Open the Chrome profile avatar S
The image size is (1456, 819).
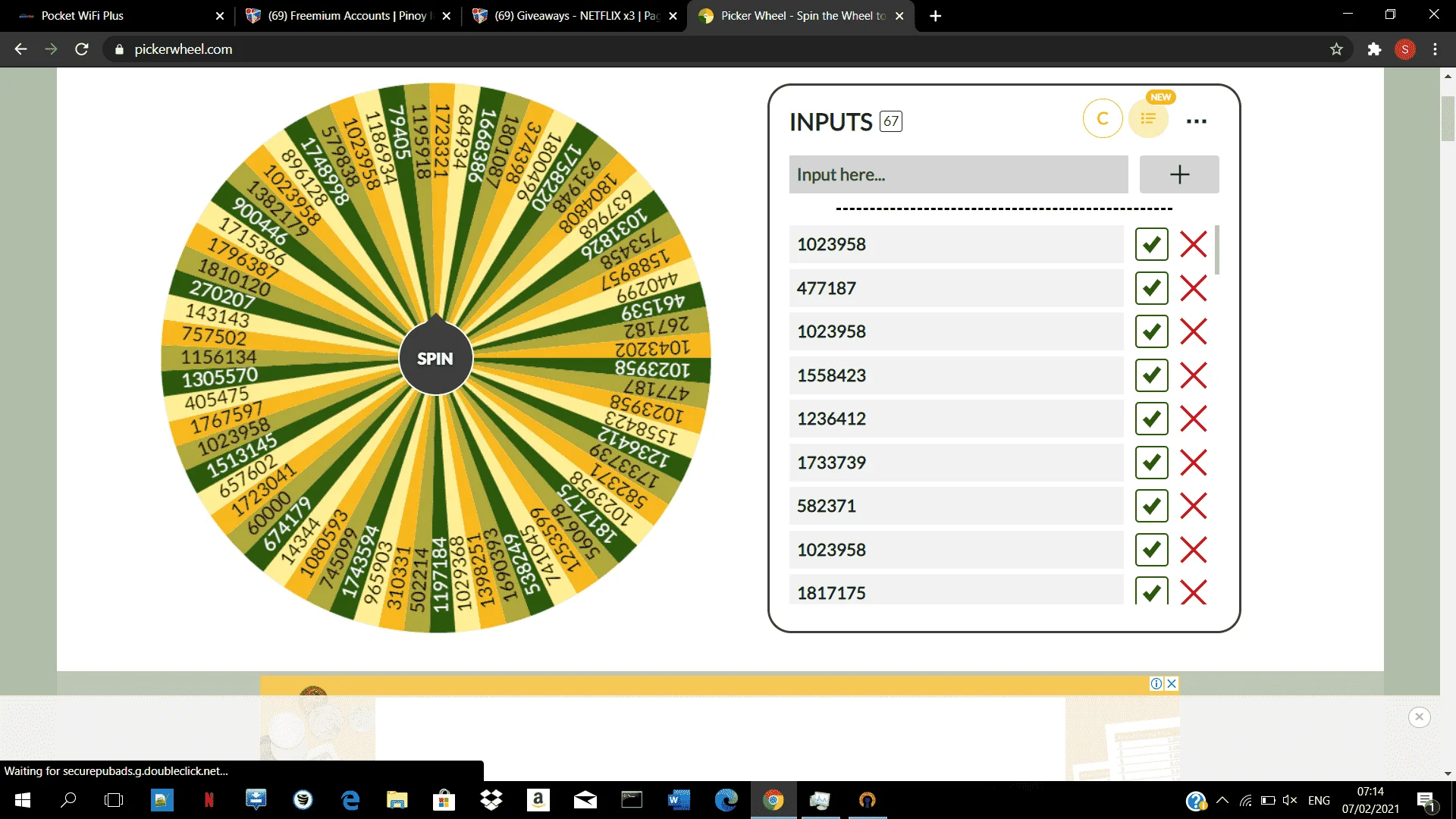click(x=1405, y=49)
